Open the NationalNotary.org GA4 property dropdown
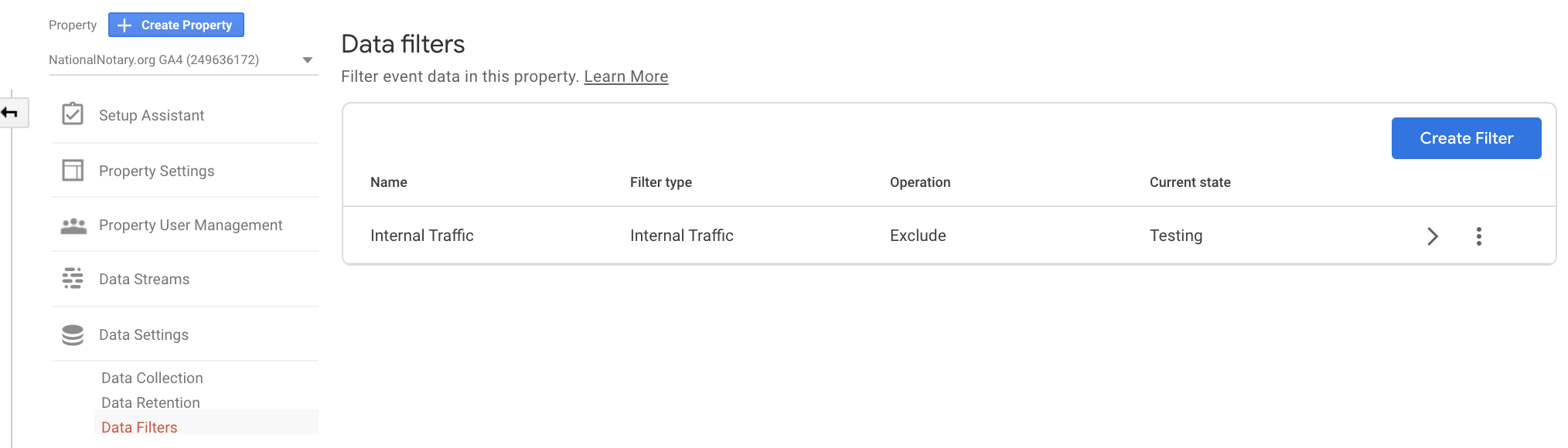 182,59
